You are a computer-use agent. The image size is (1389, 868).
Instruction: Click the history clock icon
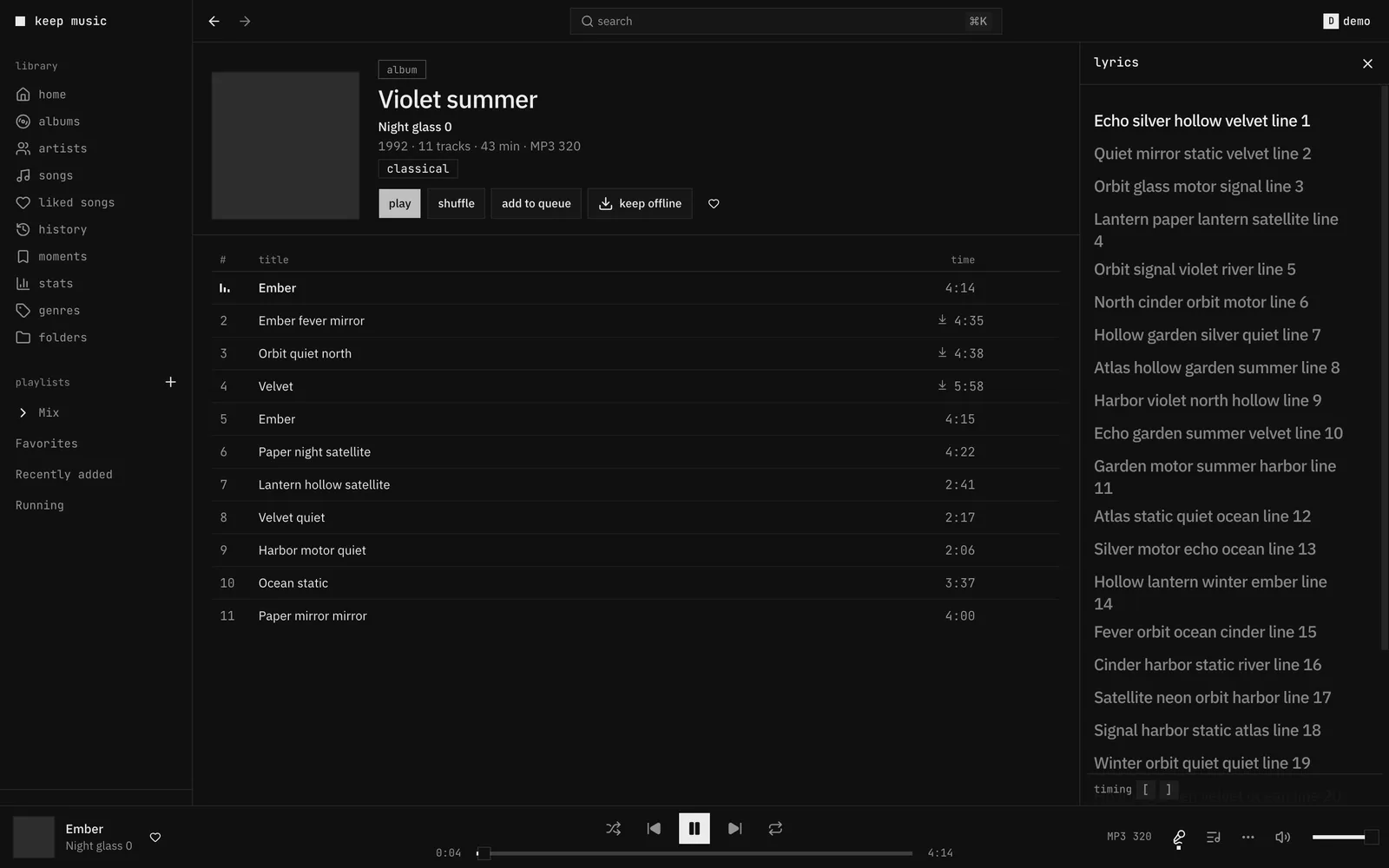tap(23, 229)
